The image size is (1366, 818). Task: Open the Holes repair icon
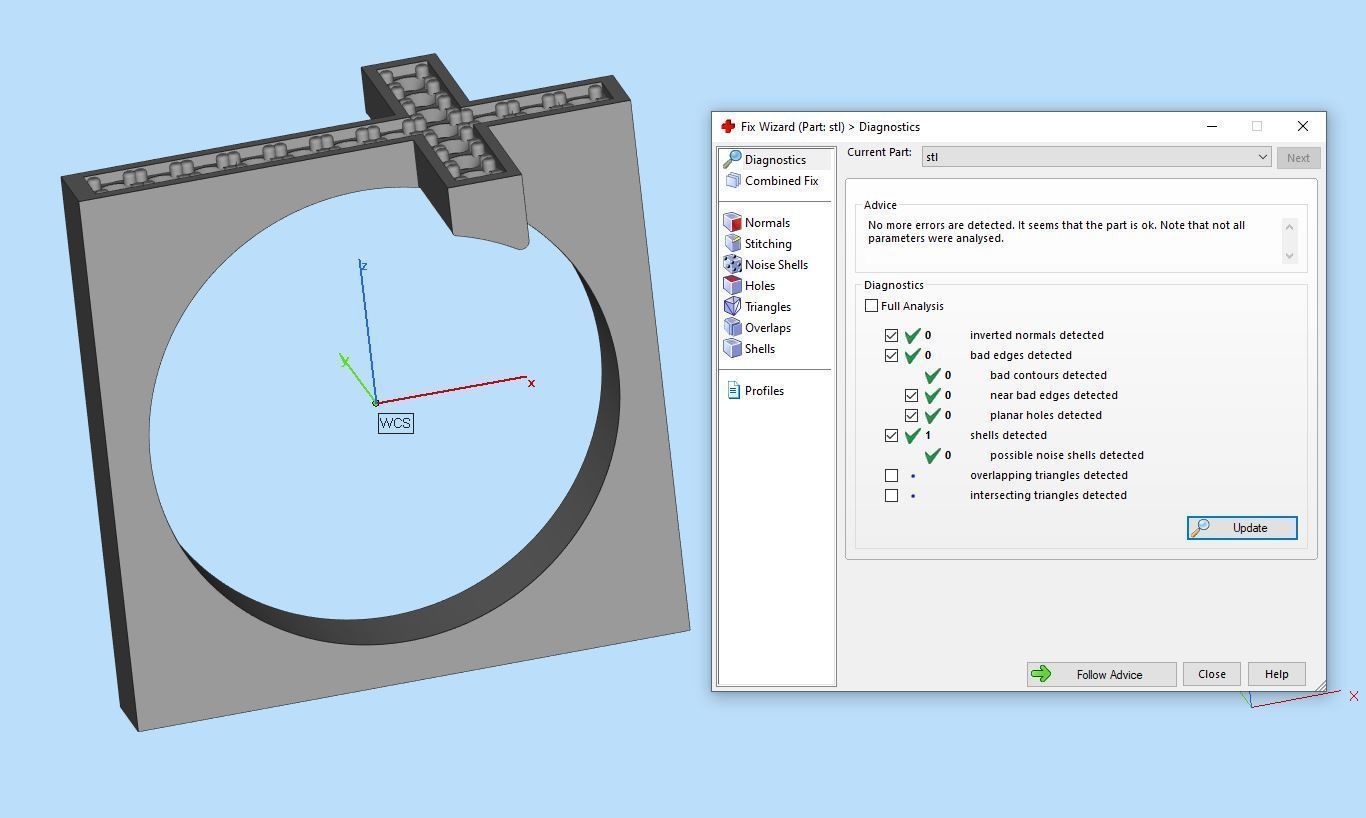point(733,286)
